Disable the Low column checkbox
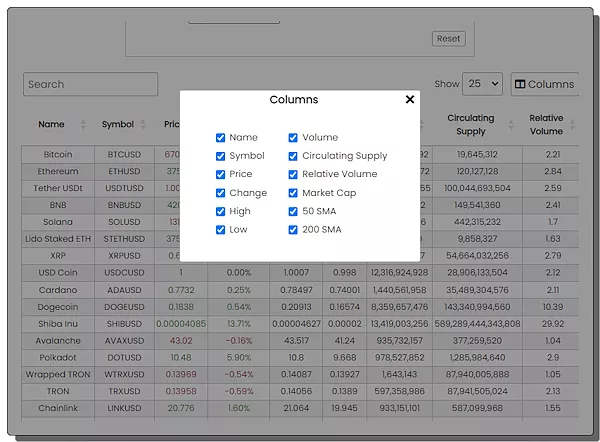Image resolution: width=600 pixels, height=442 pixels. click(220, 230)
